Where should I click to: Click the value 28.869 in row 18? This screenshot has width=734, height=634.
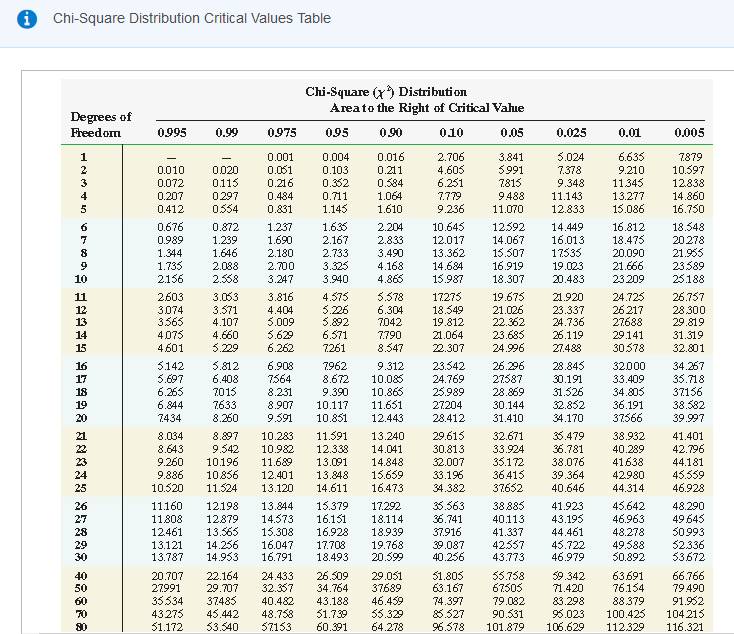pos(508,392)
